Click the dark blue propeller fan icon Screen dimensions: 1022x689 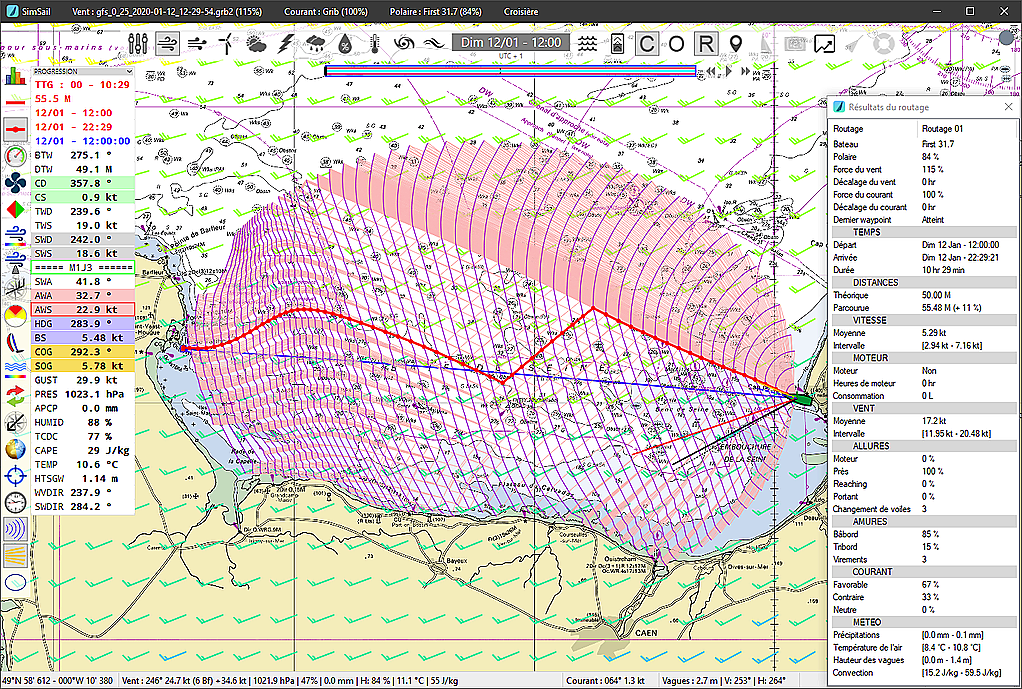15,183
